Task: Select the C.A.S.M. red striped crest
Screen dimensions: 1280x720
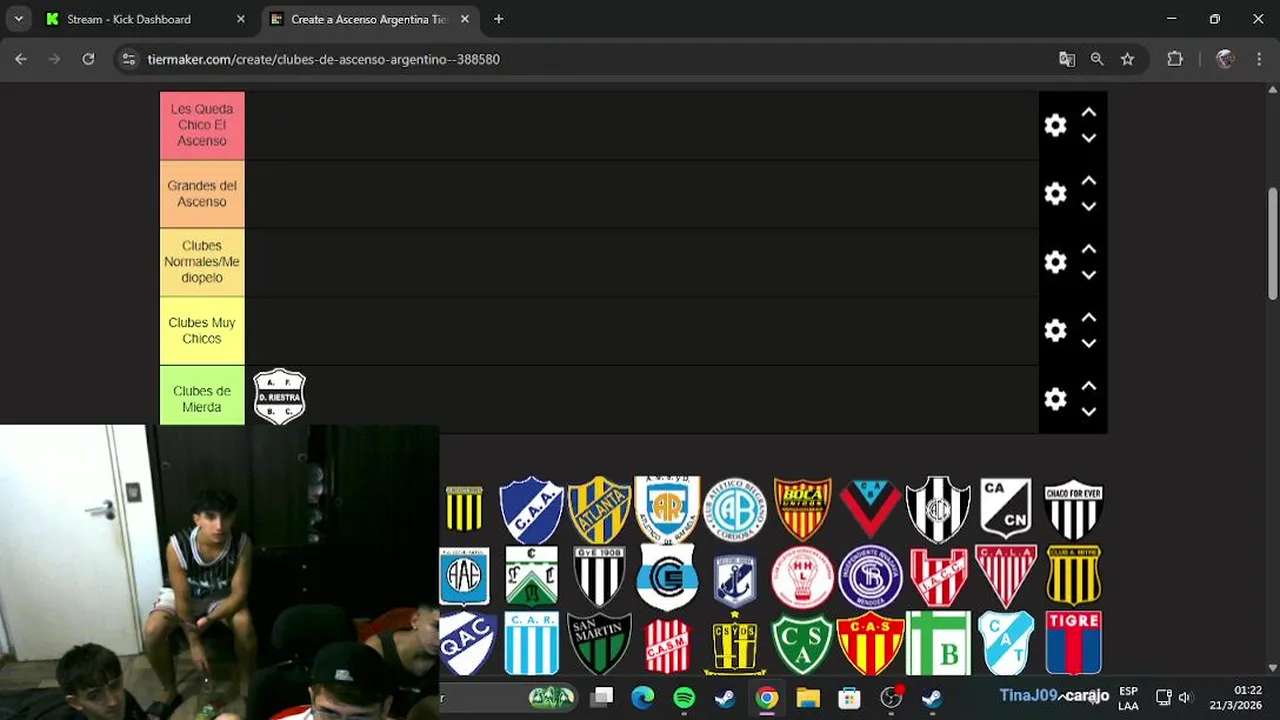Action: (667, 645)
